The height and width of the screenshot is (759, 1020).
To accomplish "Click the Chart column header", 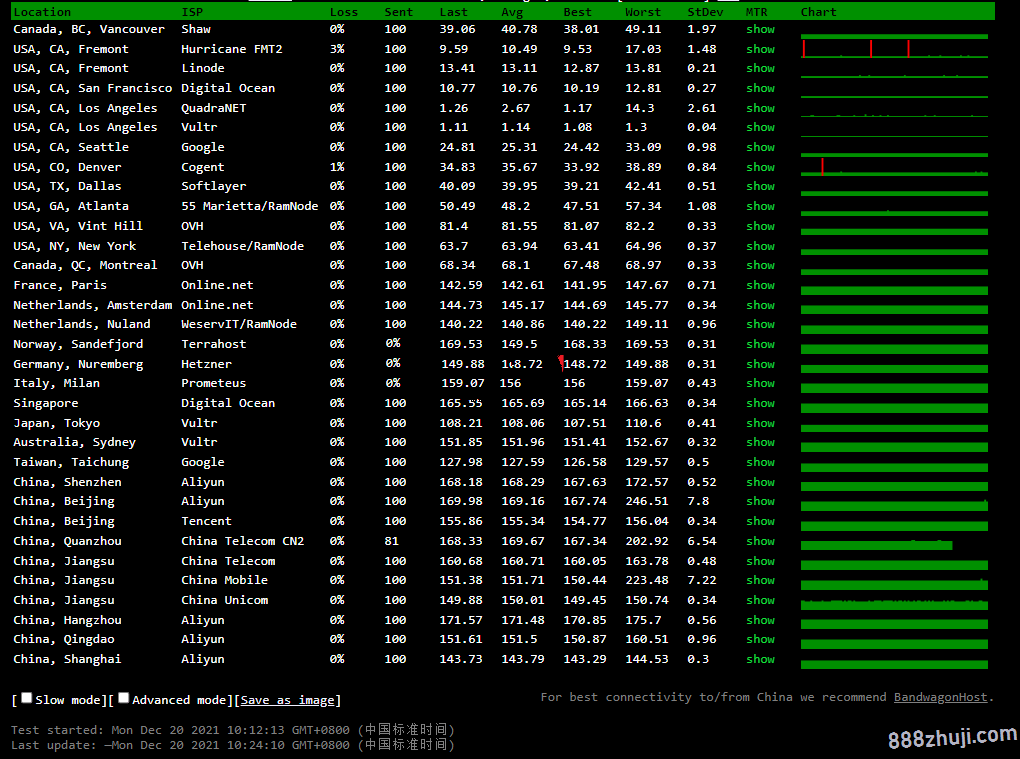I will 818,12.
